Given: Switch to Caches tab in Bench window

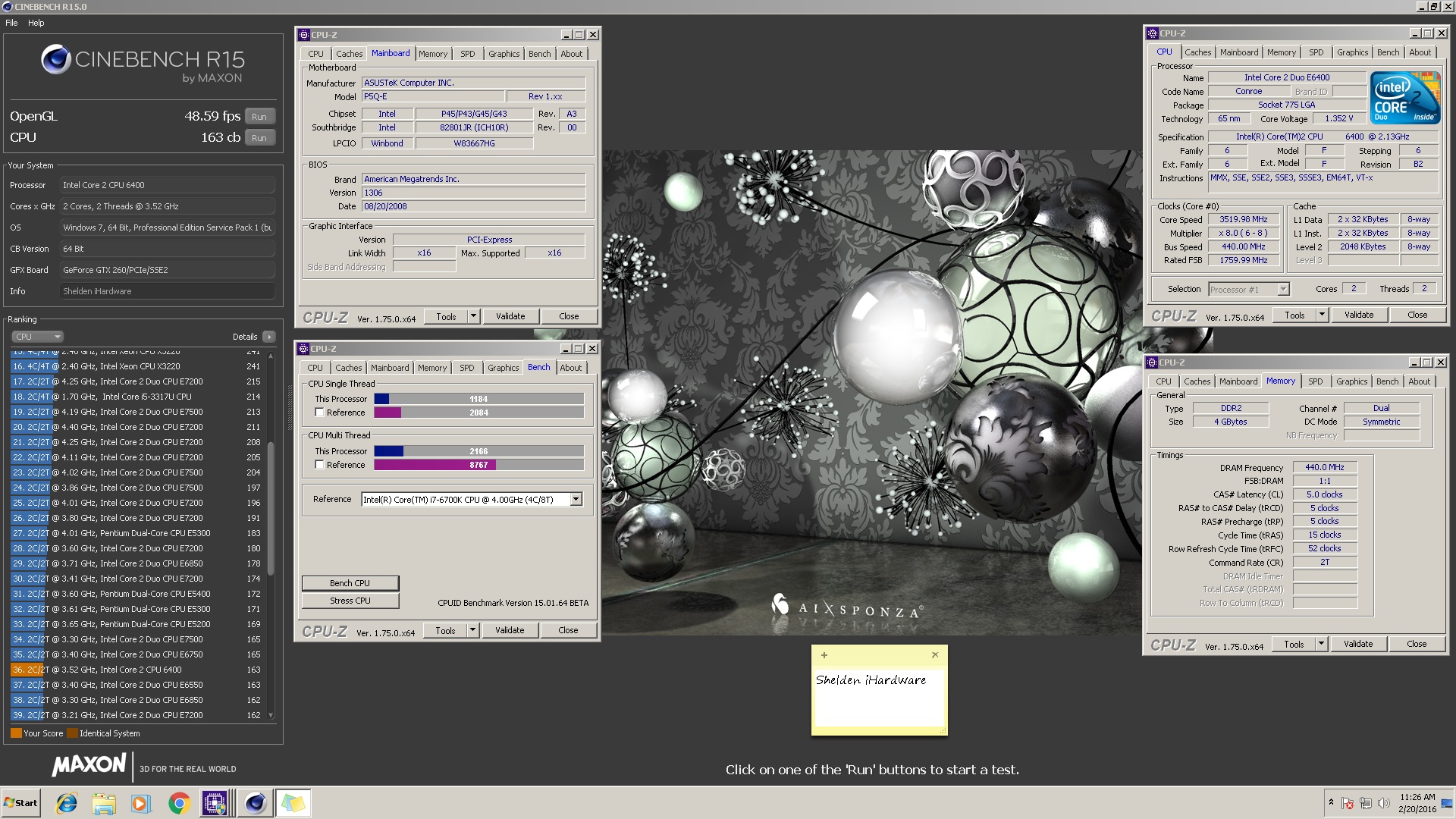Looking at the screenshot, I should (349, 368).
